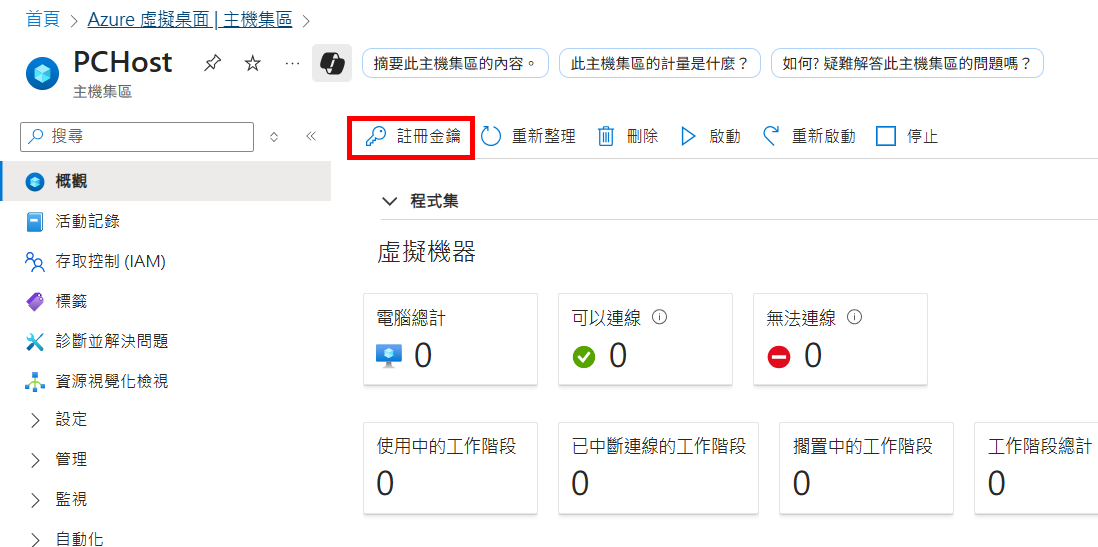Click the 搜尋 search field in sidebar

click(x=137, y=137)
